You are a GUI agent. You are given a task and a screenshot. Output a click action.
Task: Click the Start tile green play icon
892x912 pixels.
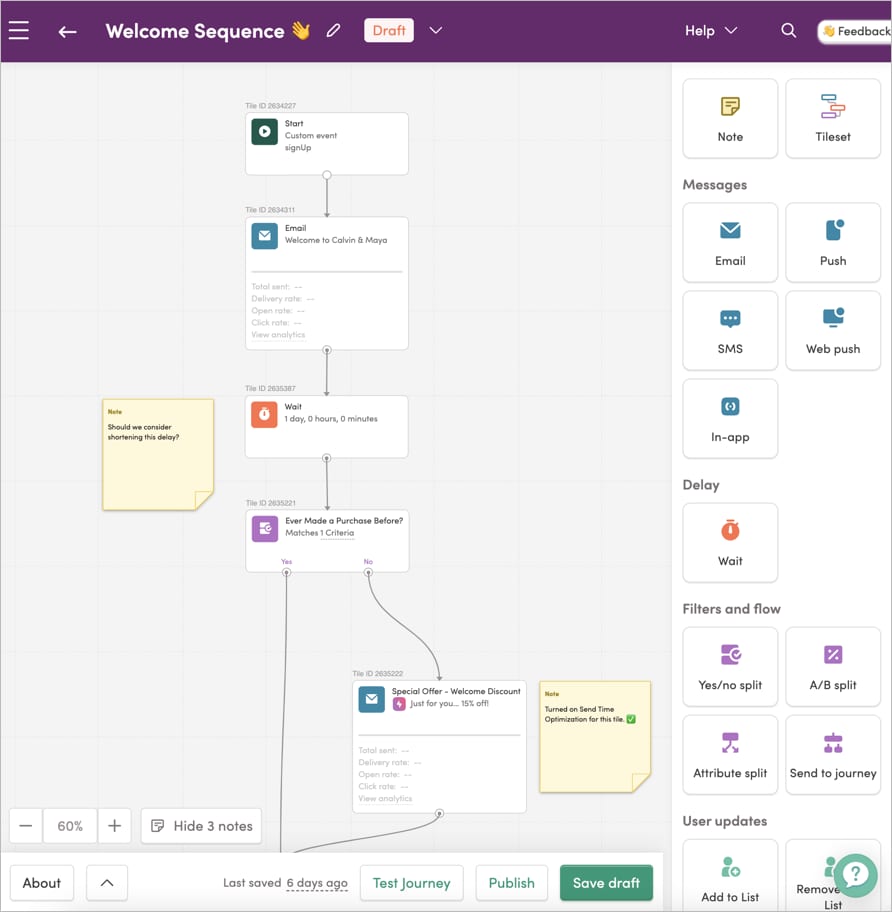pyautogui.click(x=265, y=131)
